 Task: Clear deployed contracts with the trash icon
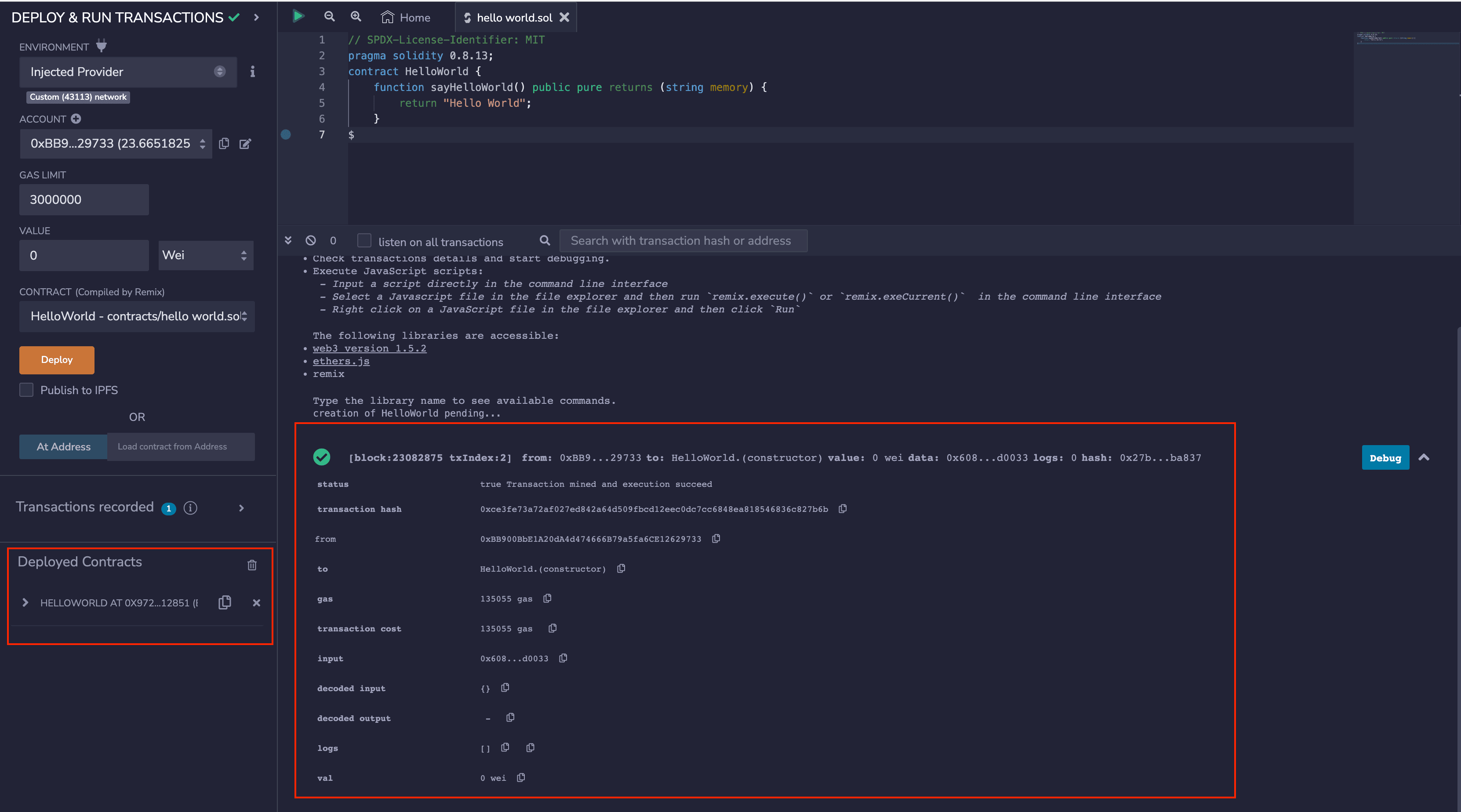(x=252, y=565)
